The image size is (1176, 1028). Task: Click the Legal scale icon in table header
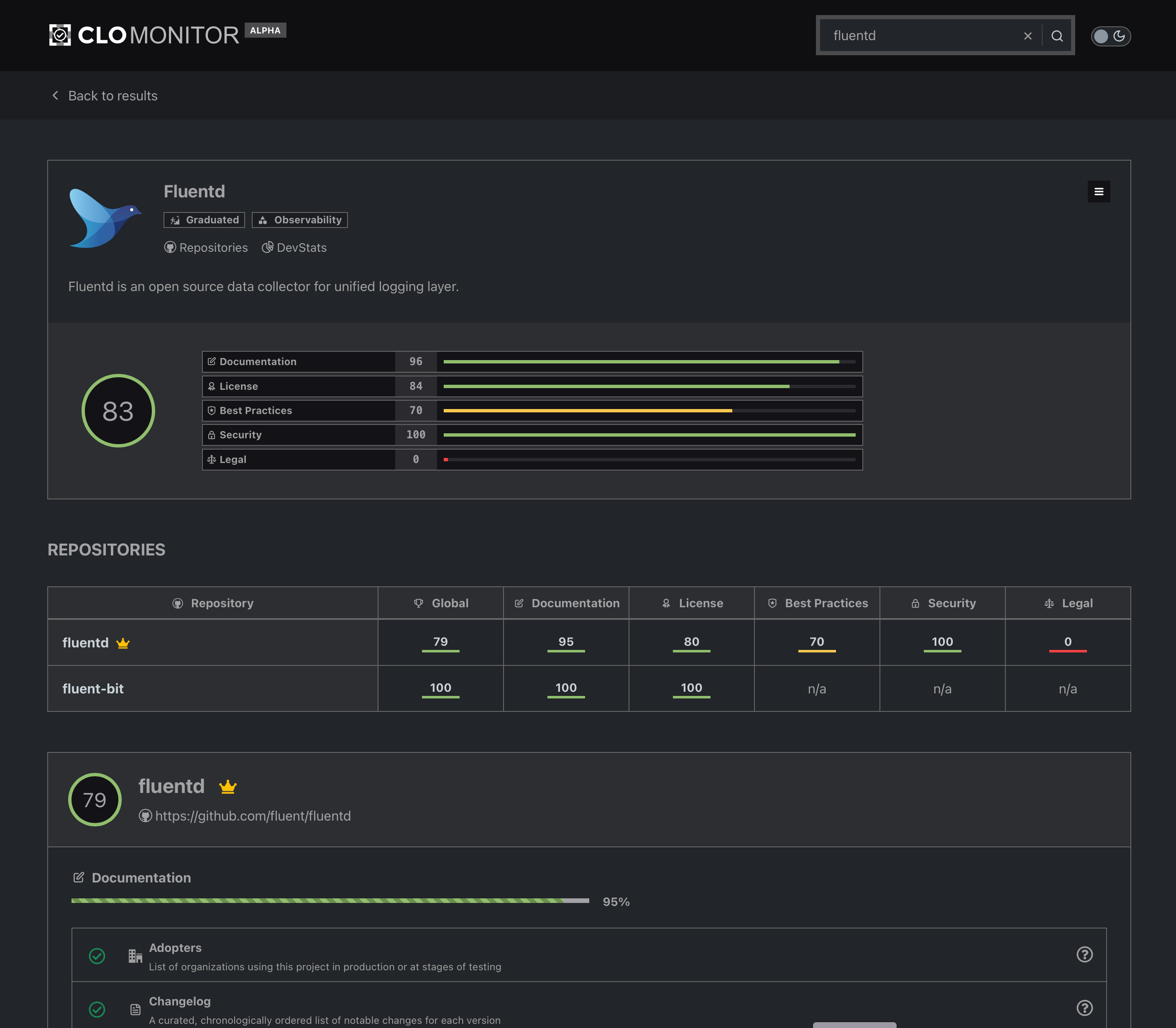(1048, 604)
